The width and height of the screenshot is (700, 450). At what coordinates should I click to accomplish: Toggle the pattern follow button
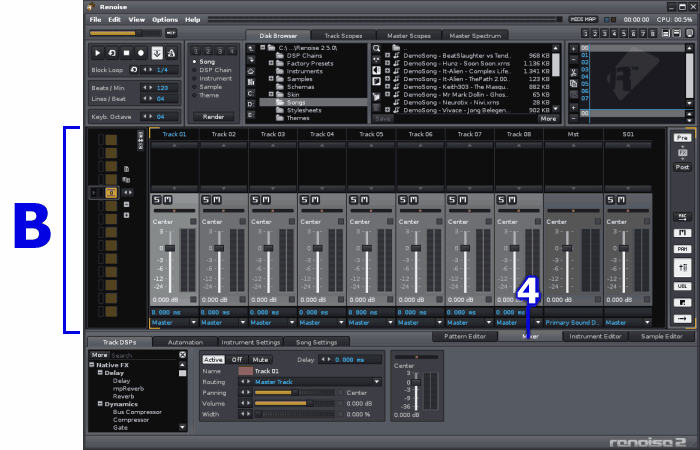point(157,53)
